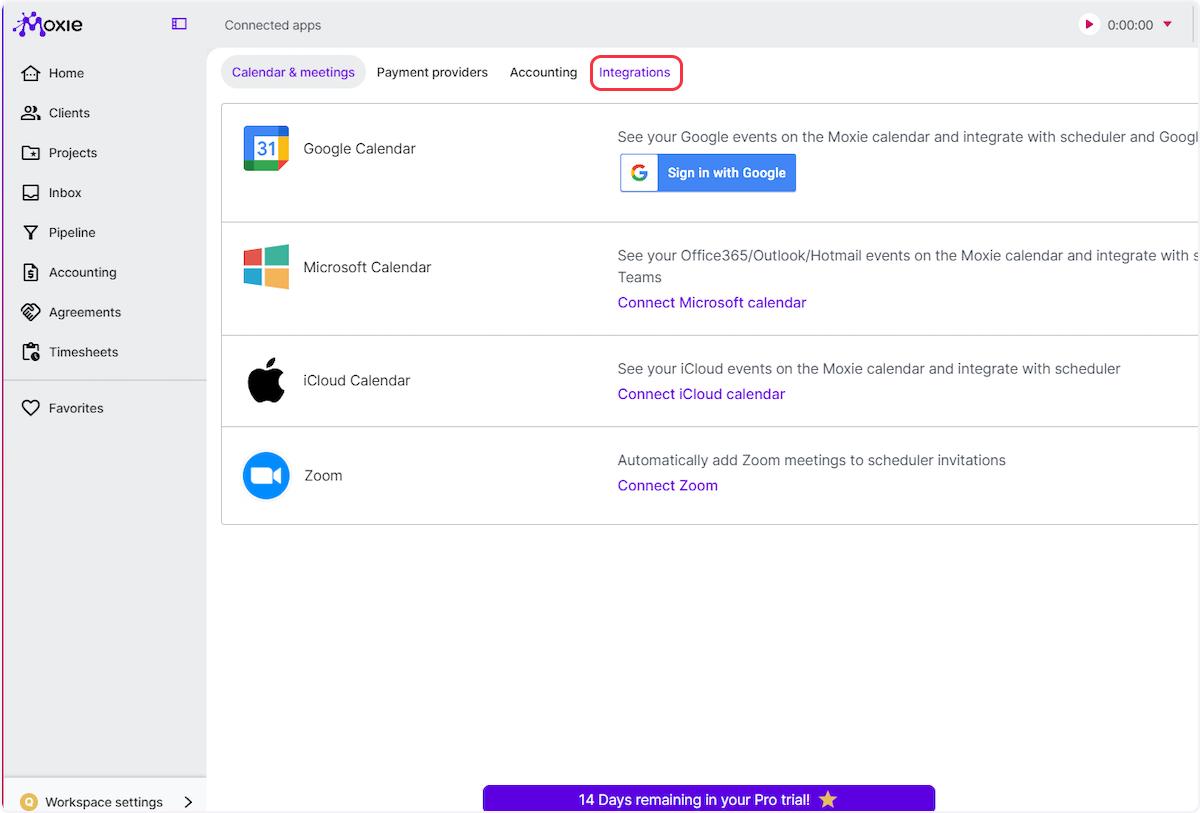Screen dimensions: 1200x813
Task: Click the 0:00:00 timer display
Action: (1130, 25)
